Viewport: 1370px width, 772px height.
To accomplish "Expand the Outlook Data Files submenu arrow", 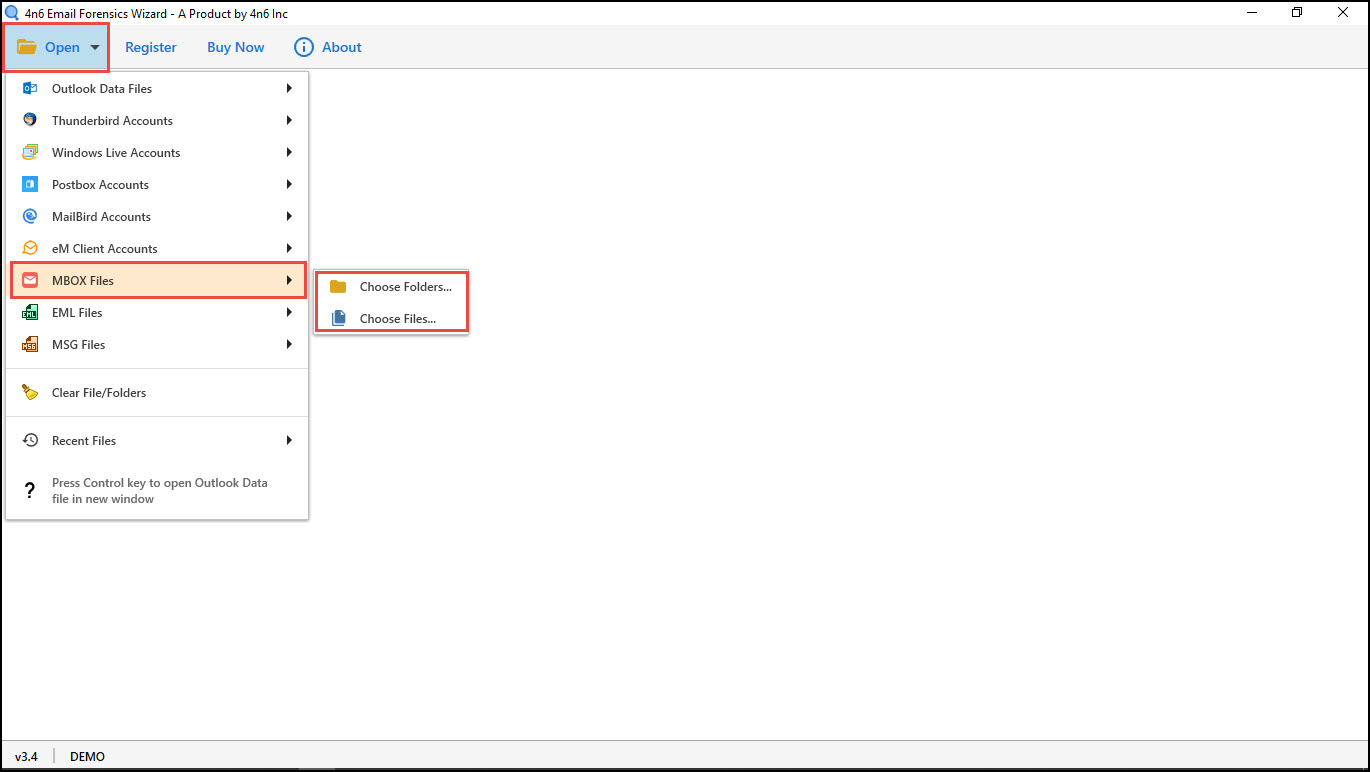I will coord(289,88).
